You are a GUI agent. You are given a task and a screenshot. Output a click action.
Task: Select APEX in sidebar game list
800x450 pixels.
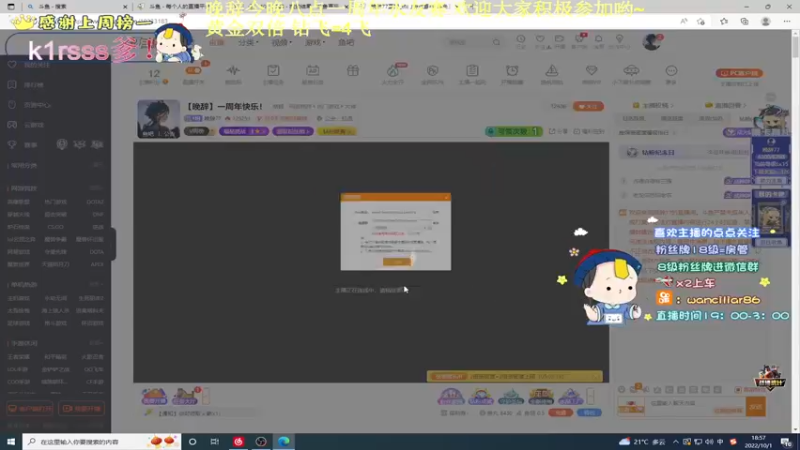coord(97,264)
